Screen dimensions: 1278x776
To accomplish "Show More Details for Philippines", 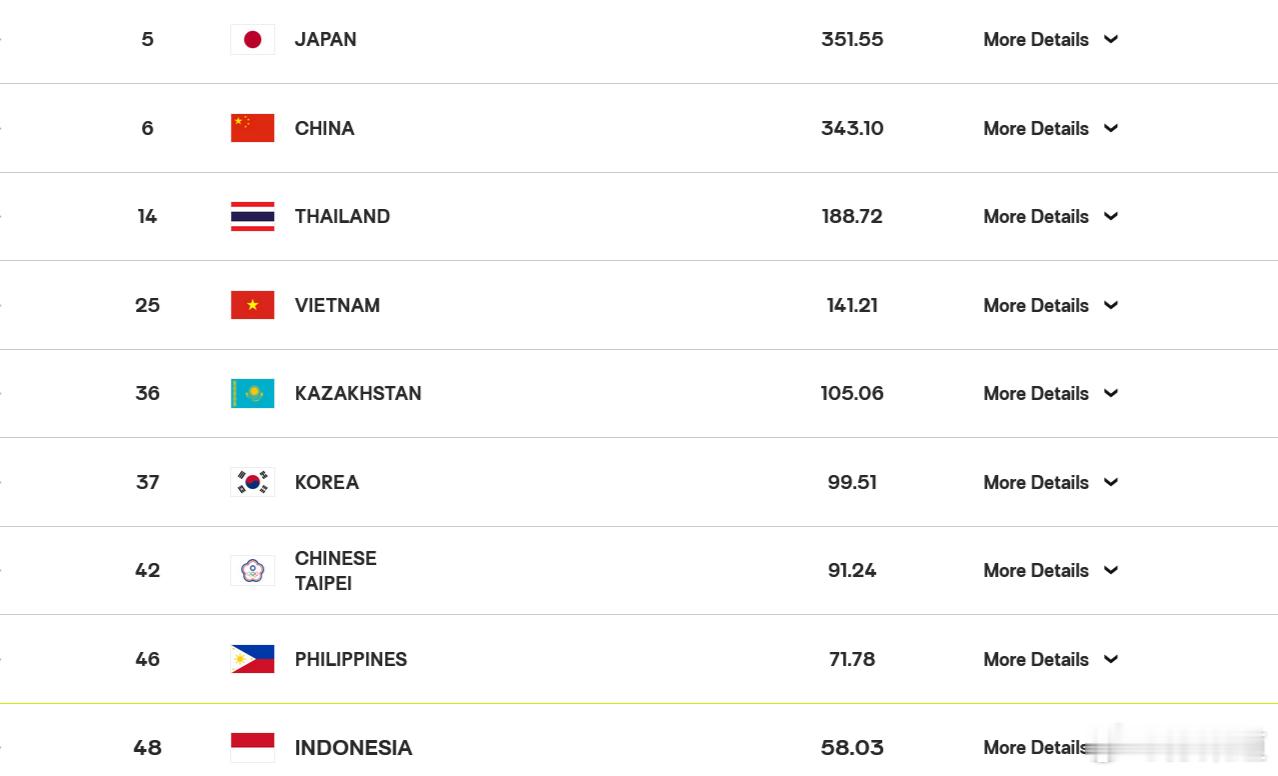I will click(1036, 659).
